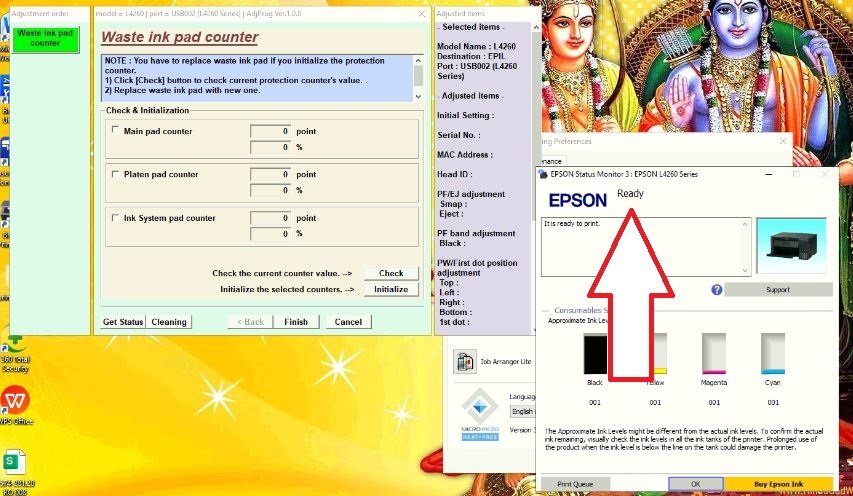The width and height of the screenshot is (853, 496).
Task: Check the Ink System pad counter checkbox
Action: [x=115, y=218]
